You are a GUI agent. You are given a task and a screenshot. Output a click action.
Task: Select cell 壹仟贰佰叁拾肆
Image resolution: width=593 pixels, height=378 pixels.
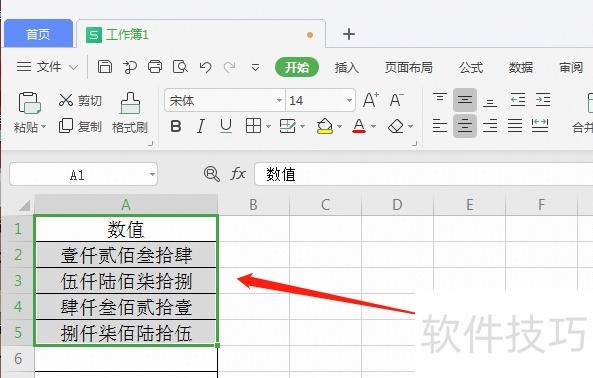point(126,255)
